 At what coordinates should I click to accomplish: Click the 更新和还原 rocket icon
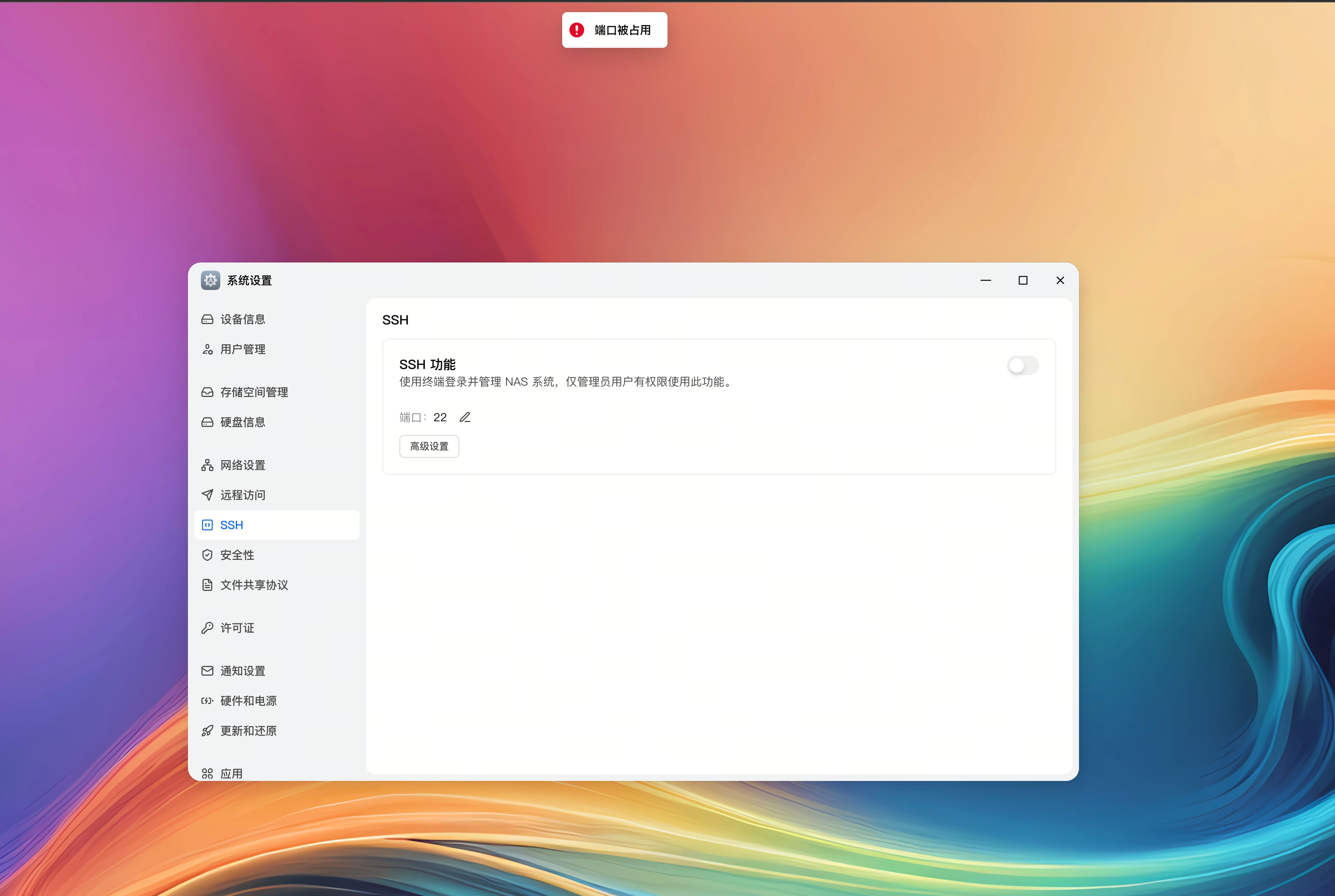point(207,731)
